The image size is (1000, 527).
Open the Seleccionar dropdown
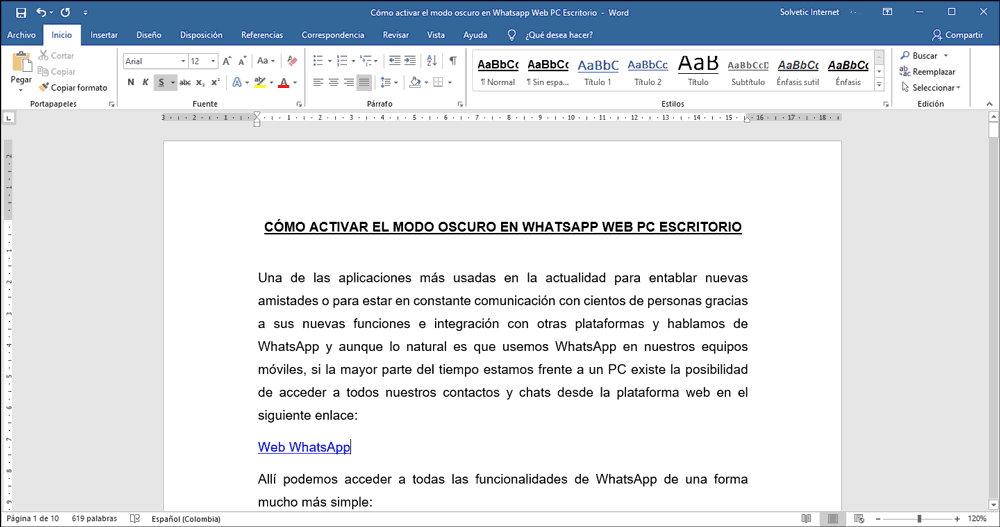tap(930, 87)
